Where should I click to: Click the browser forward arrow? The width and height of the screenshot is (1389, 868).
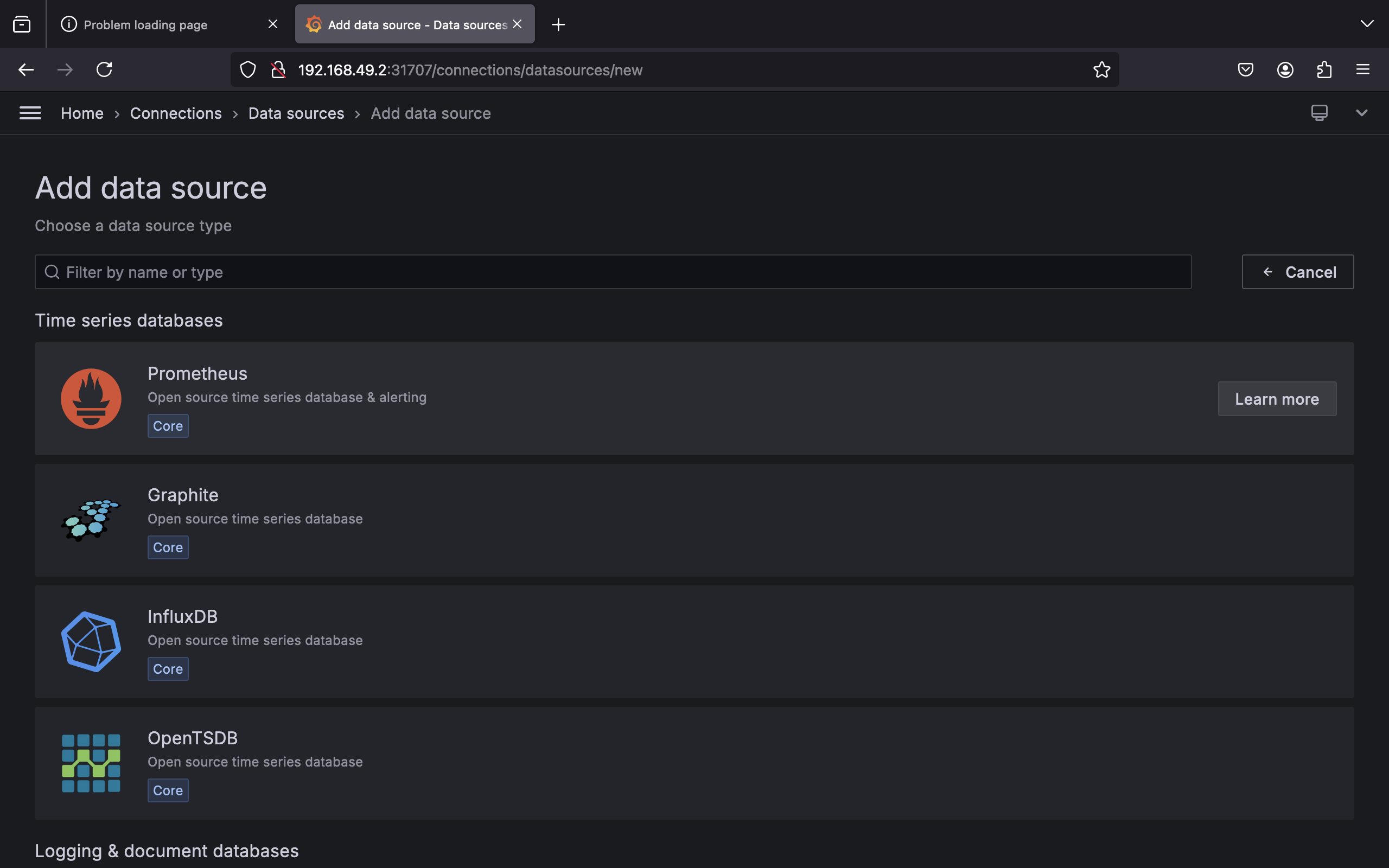click(x=65, y=70)
